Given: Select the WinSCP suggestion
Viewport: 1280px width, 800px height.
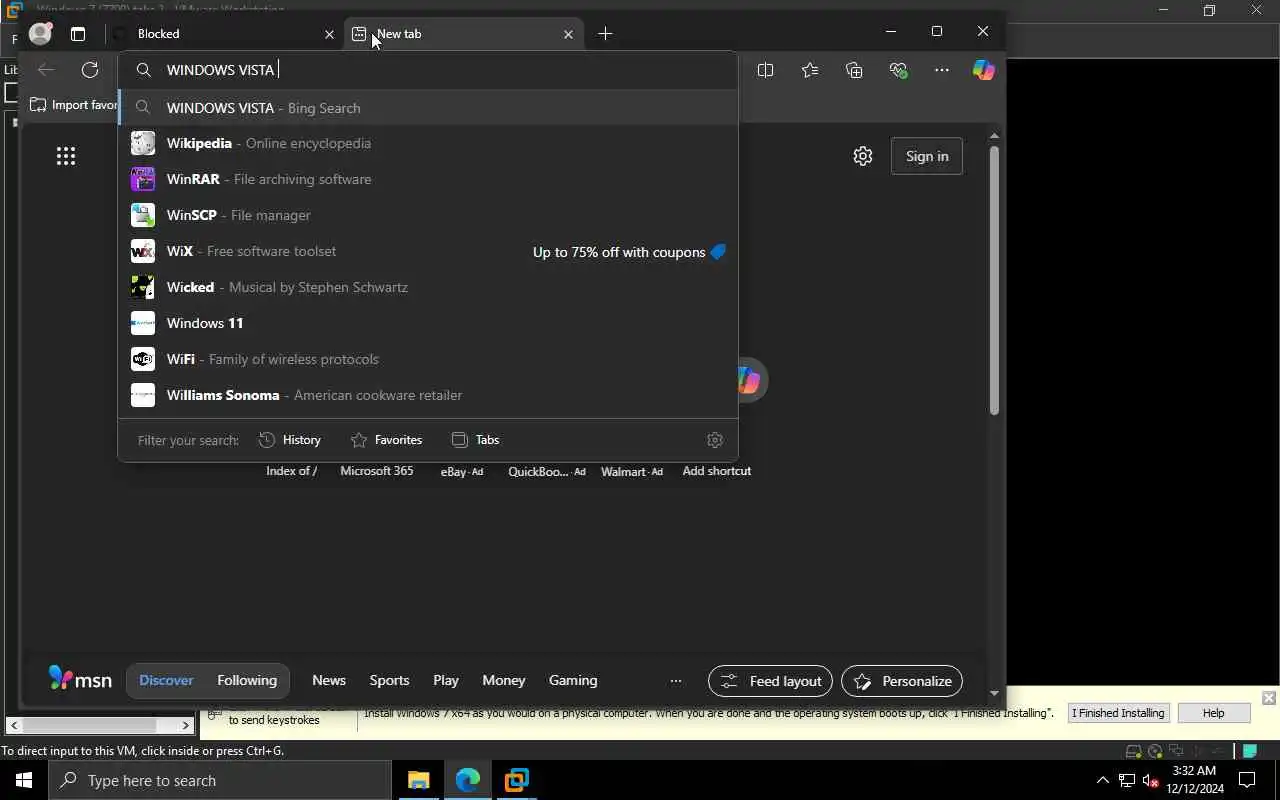Looking at the screenshot, I should click(428, 215).
